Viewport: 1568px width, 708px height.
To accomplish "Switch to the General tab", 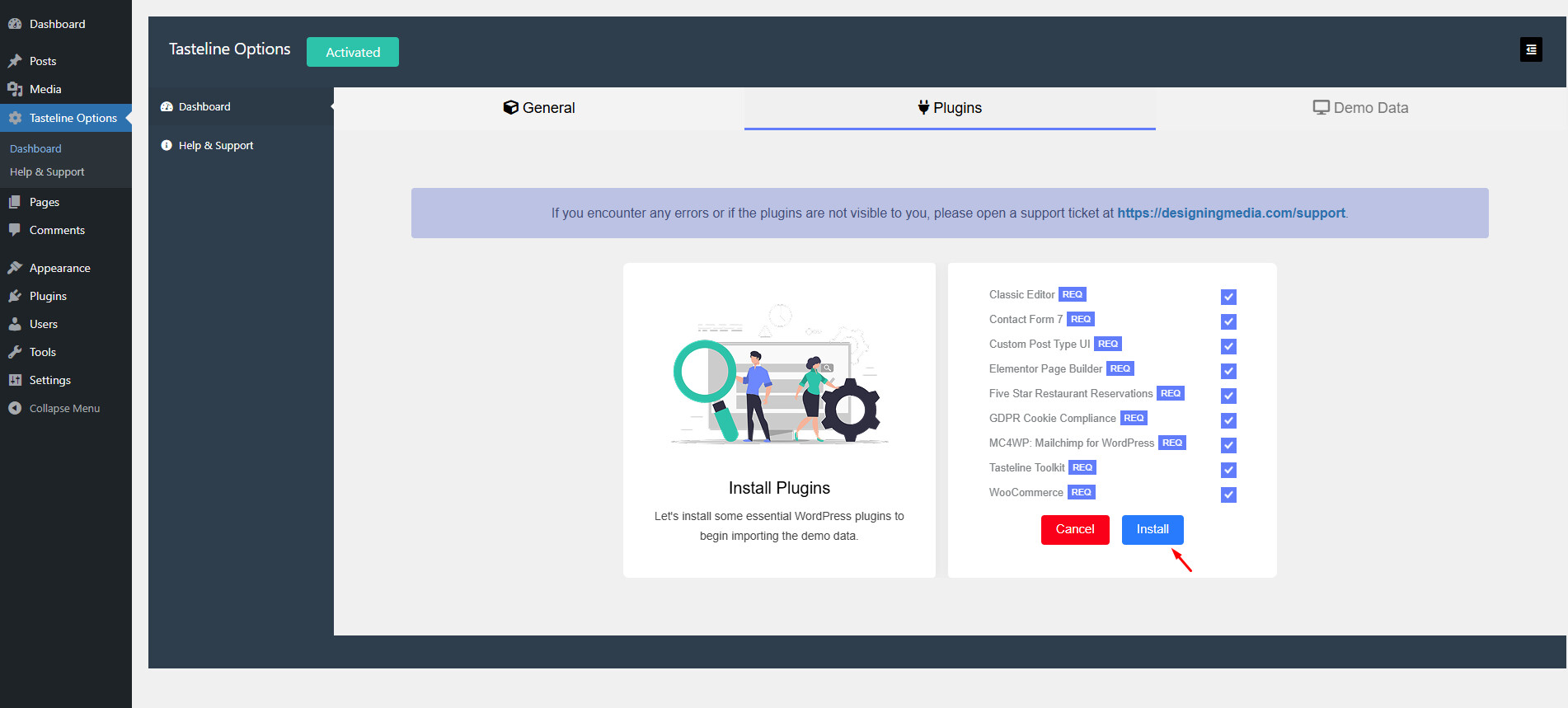I will pos(539,108).
